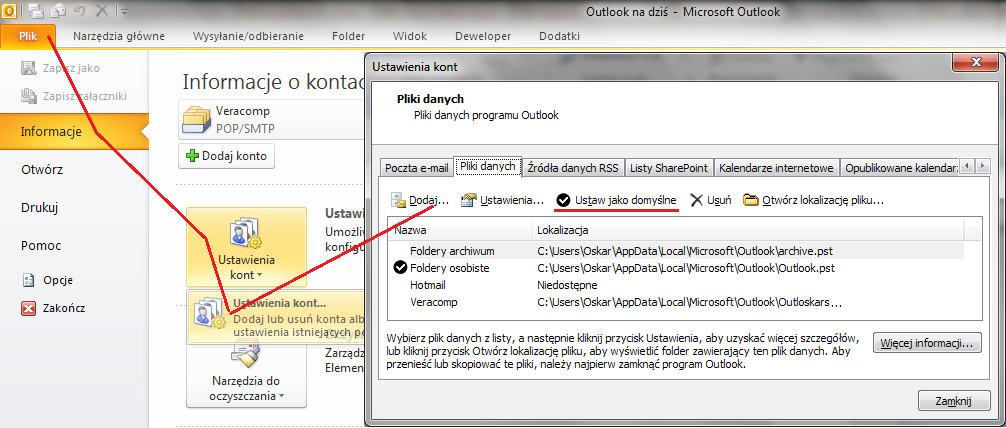
Task: Select the Foldery osobiste data file
Action: tap(676, 268)
